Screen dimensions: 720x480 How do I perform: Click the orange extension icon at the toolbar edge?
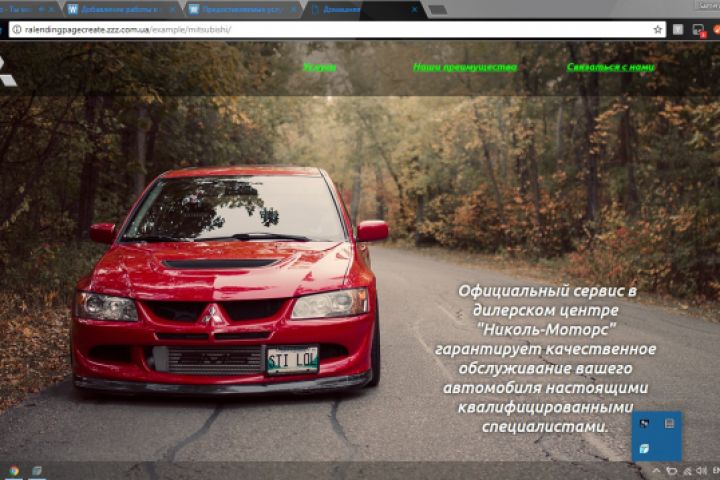716,29
